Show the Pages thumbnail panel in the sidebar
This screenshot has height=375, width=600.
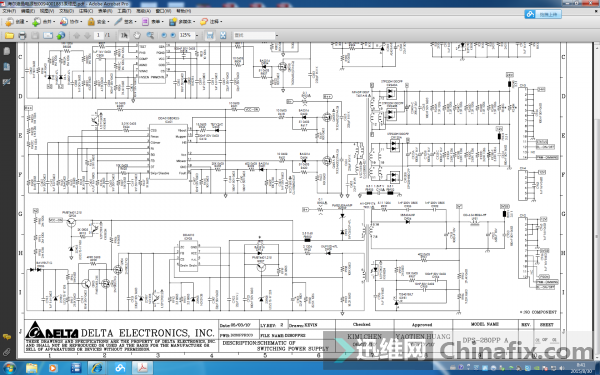click(7, 52)
